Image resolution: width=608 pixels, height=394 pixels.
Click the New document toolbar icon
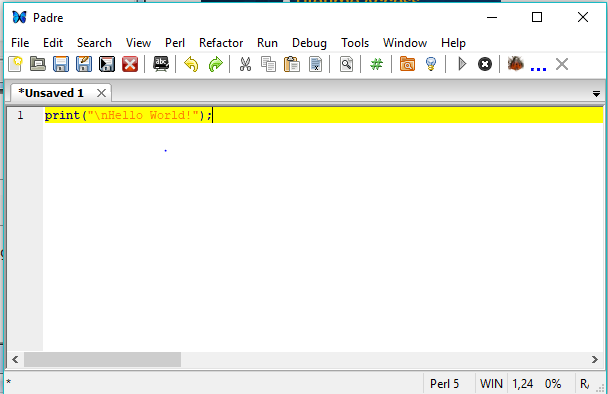point(15,64)
